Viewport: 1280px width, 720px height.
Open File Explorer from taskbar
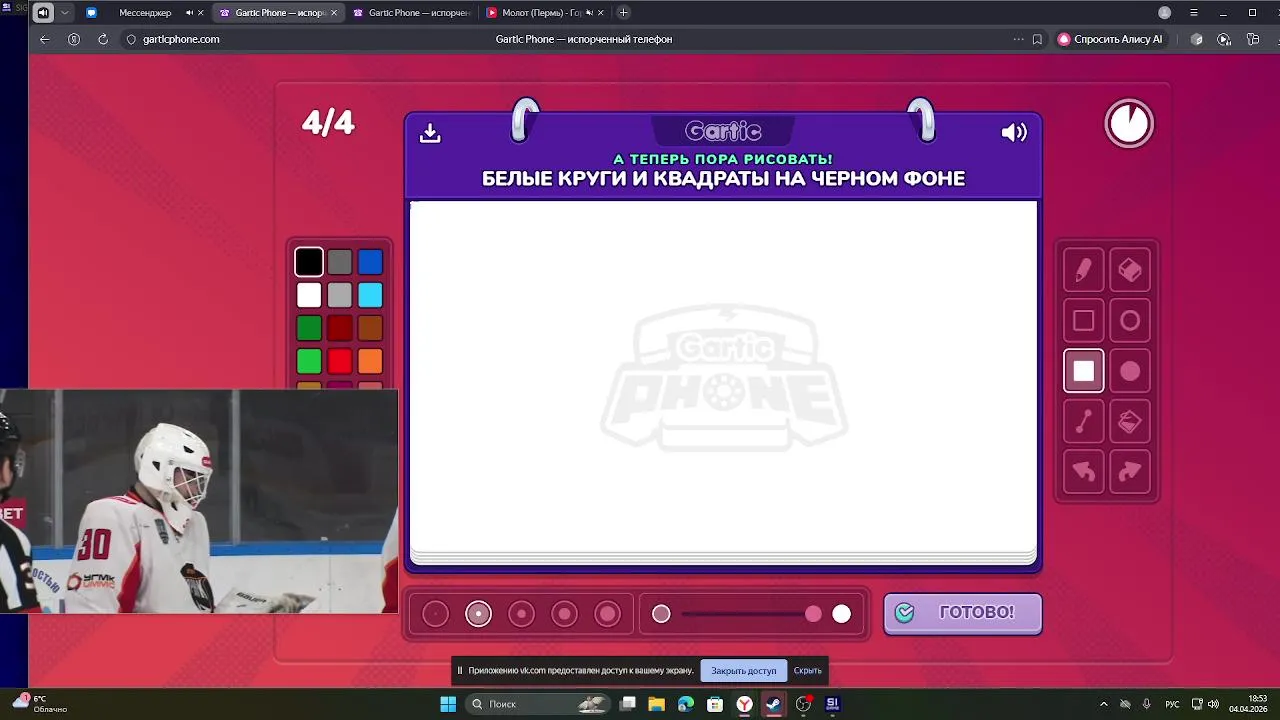click(x=656, y=704)
